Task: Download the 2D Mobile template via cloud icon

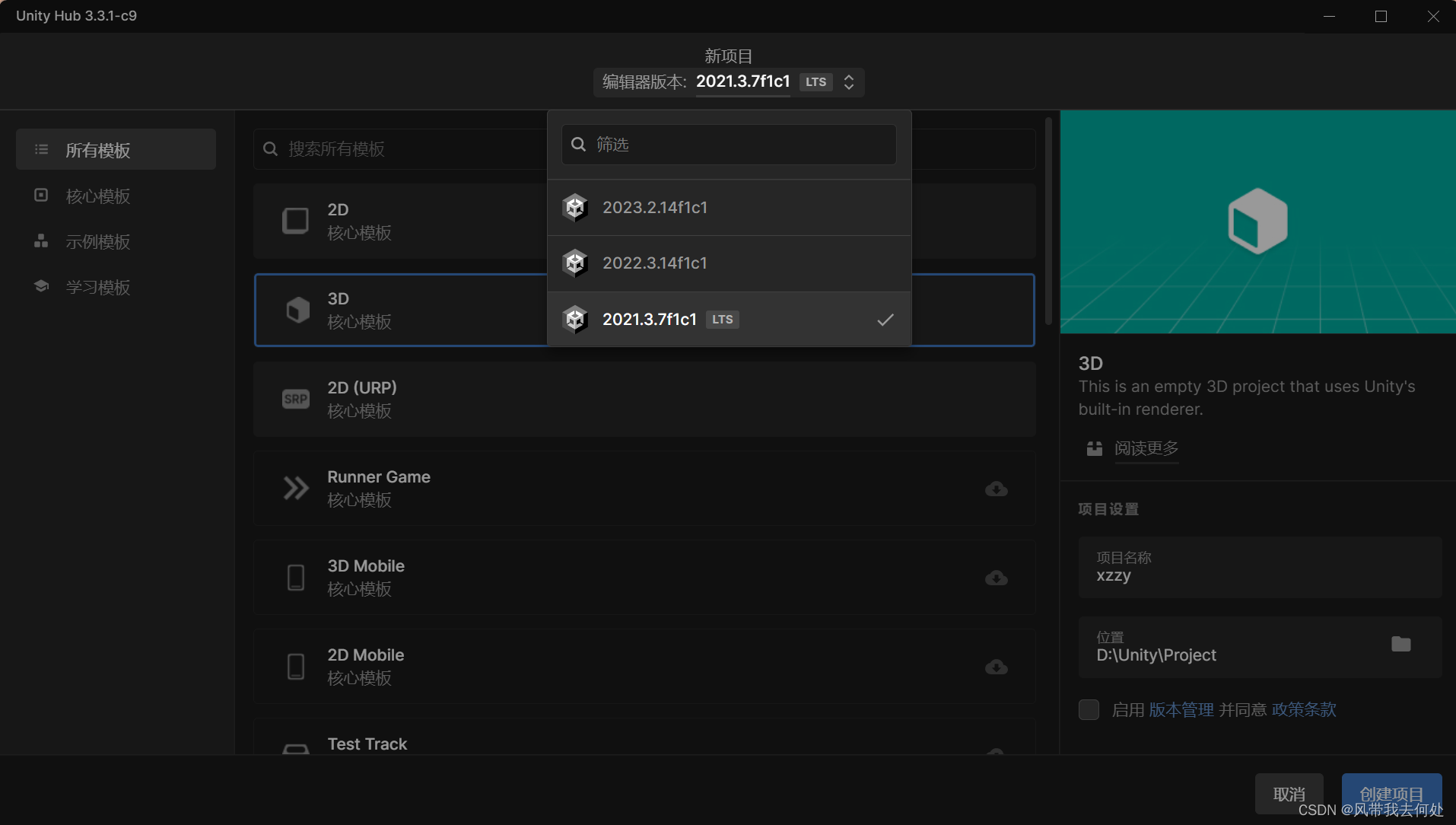Action: pos(997,667)
